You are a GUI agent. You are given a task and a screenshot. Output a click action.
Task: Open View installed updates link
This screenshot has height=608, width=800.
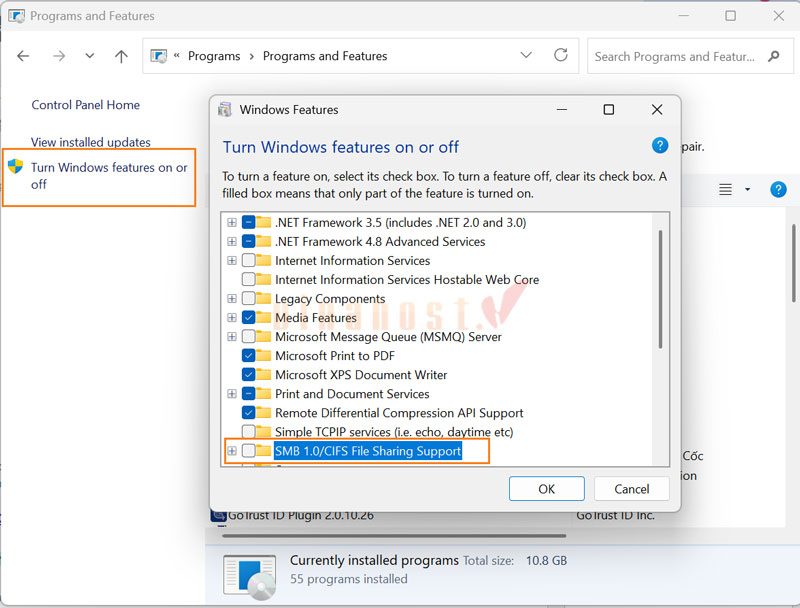pos(91,142)
